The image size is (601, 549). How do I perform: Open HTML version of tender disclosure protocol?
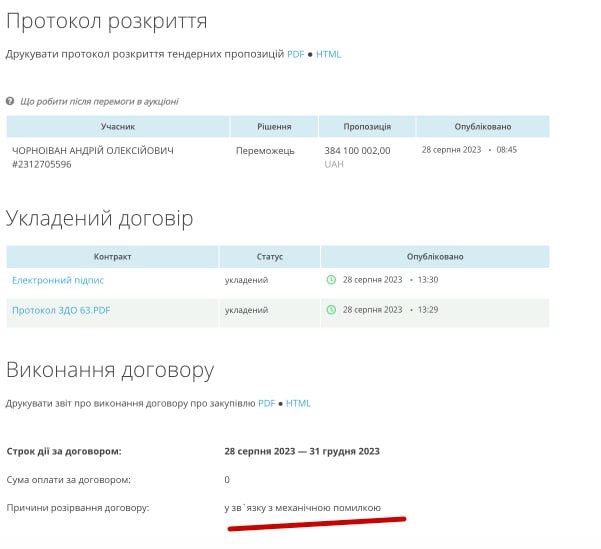(329, 54)
